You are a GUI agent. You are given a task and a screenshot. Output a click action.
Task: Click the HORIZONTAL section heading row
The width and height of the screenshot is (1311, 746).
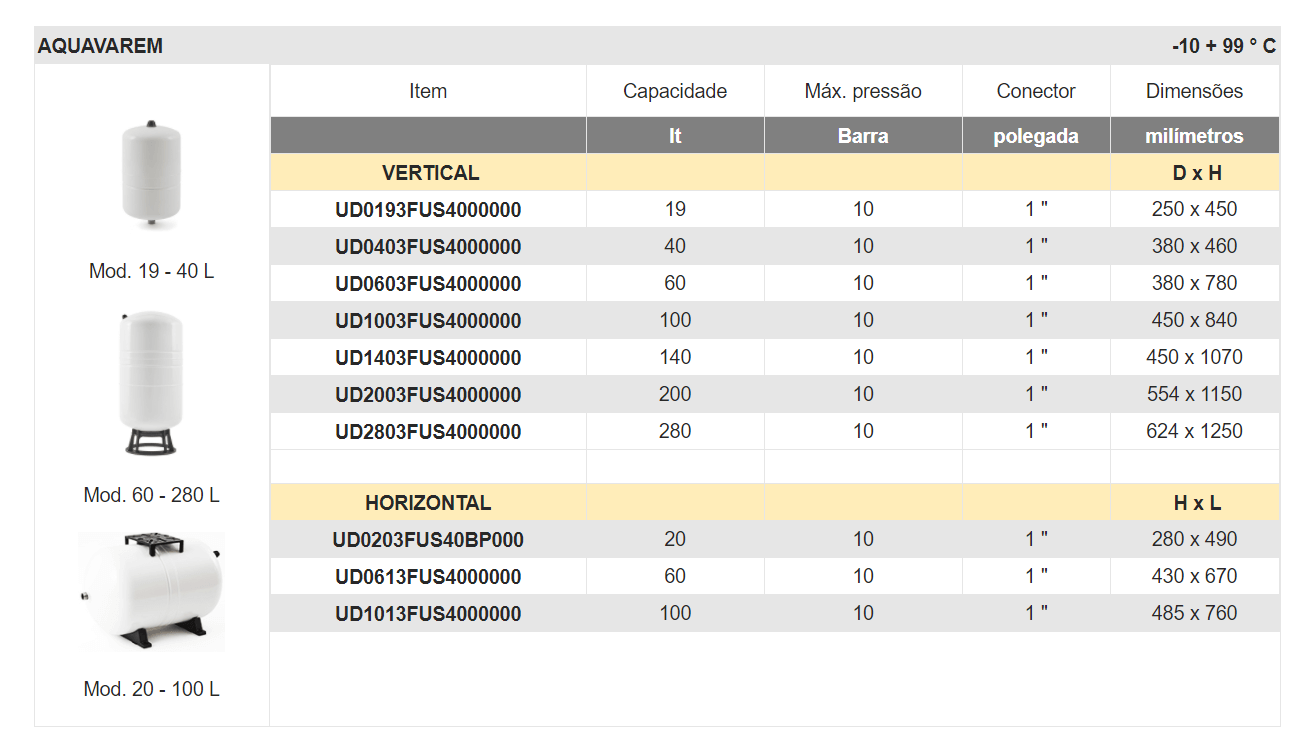tap(428, 503)
